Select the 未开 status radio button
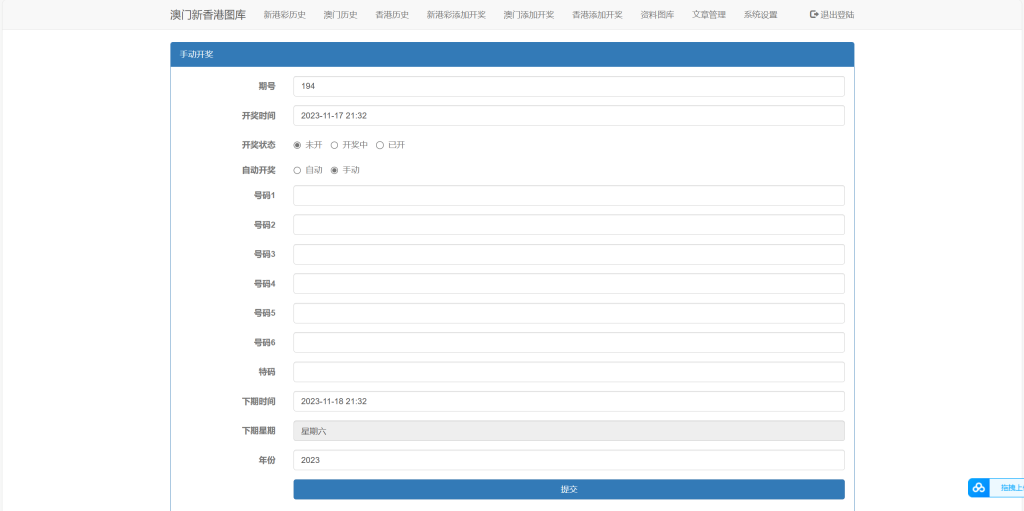Screen dimensions: 1024x511 (x=297, y=145)
